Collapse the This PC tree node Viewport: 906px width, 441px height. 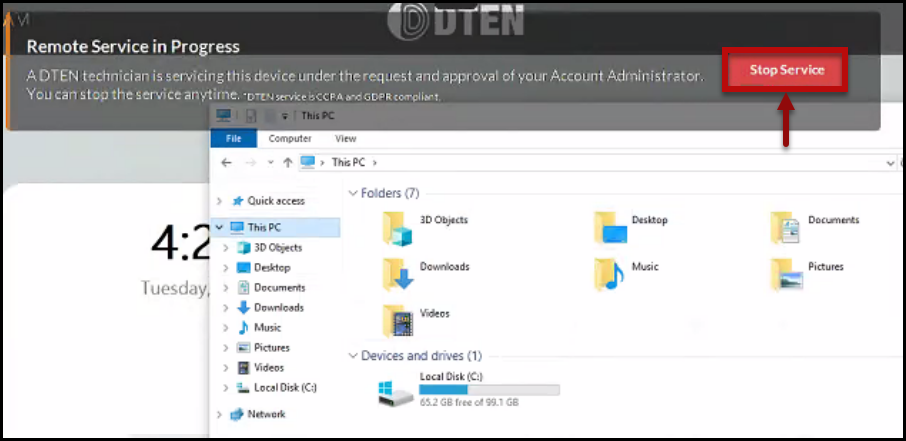[219, 228]
